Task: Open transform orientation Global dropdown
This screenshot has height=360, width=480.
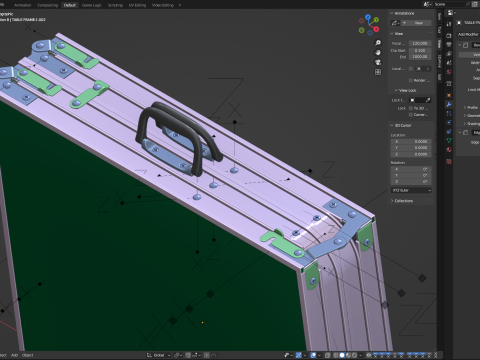Action: click(159, 355)
